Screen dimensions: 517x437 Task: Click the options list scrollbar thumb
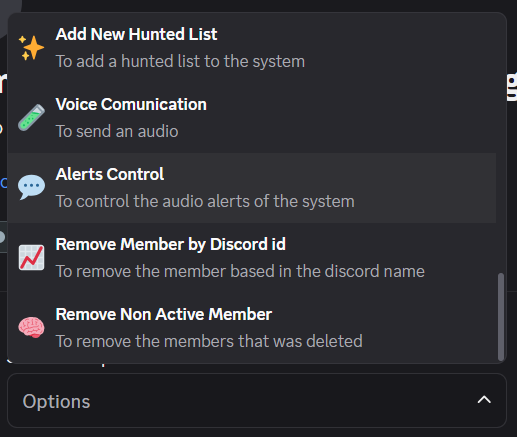pyautogui.click(x=501, y=317)
